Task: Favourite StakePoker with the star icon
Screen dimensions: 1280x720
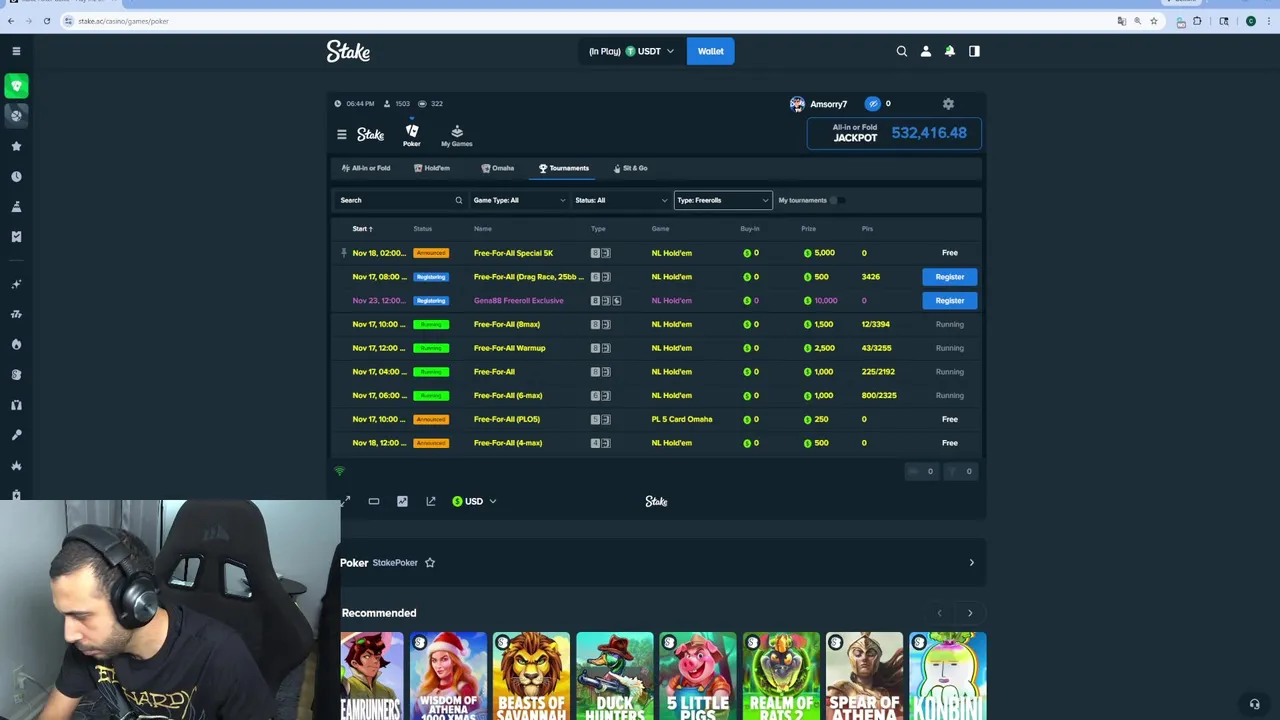Action: point(430,562)
